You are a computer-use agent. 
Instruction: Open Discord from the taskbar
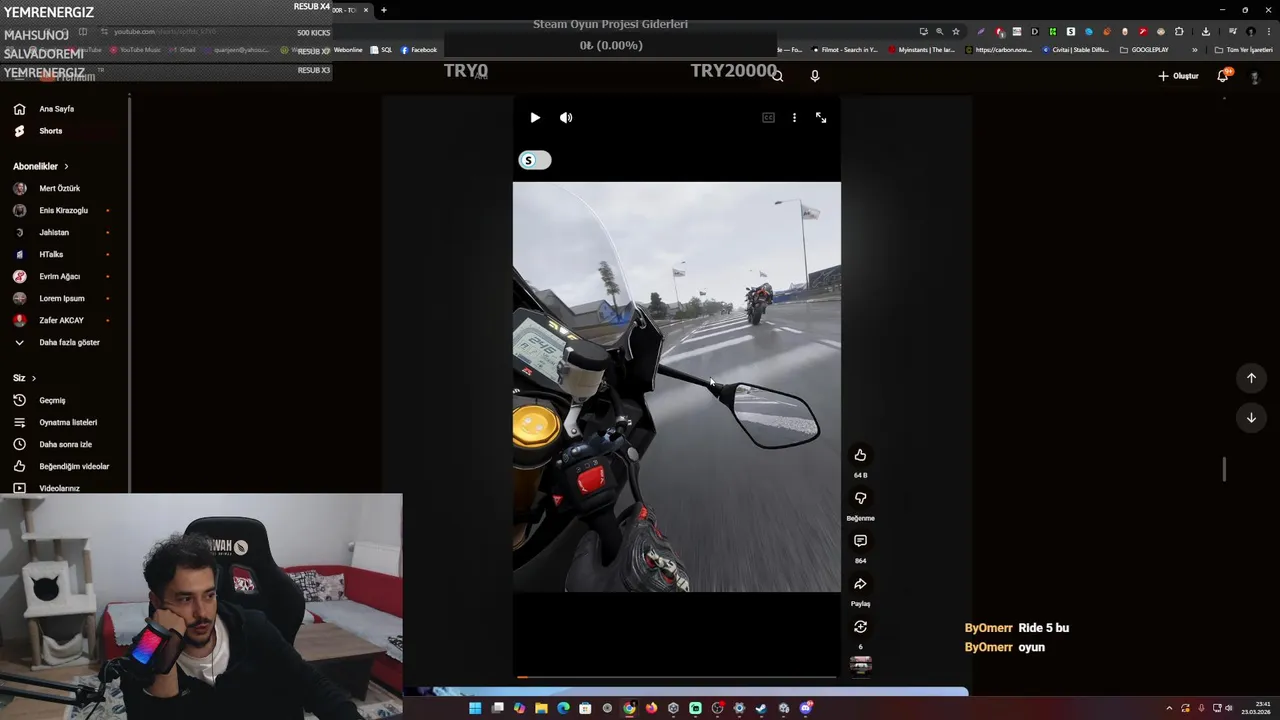[x=805, y=708]
